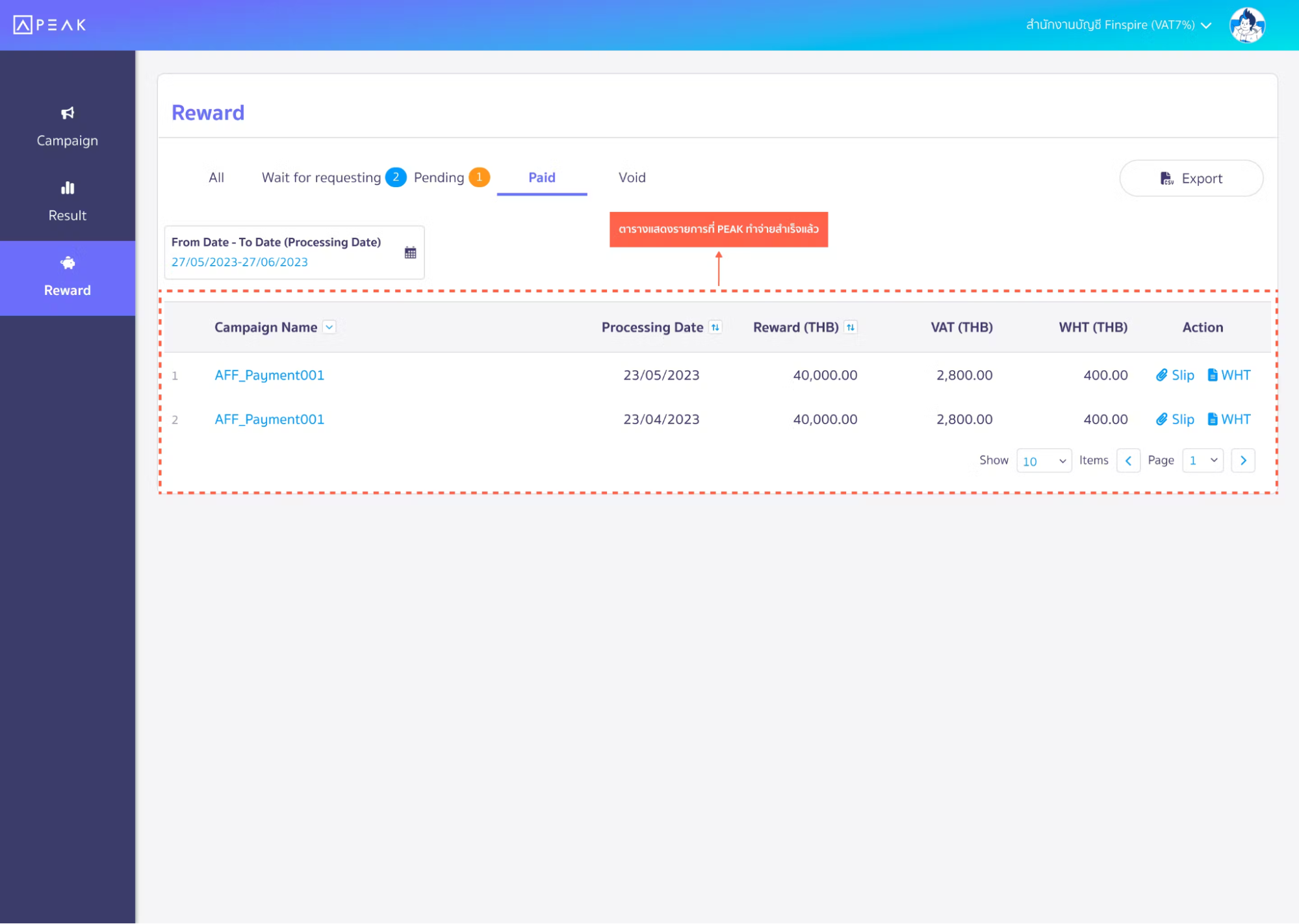Click the AFF_Payment001 campaign link
1299x924 pixels.
pos(269,374)
